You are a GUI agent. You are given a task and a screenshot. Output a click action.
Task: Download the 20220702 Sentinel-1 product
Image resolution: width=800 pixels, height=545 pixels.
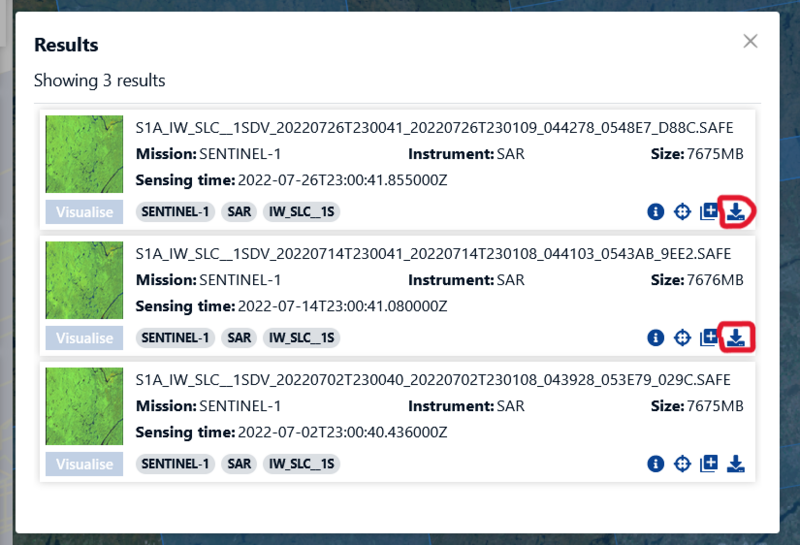tap(736, 463)
